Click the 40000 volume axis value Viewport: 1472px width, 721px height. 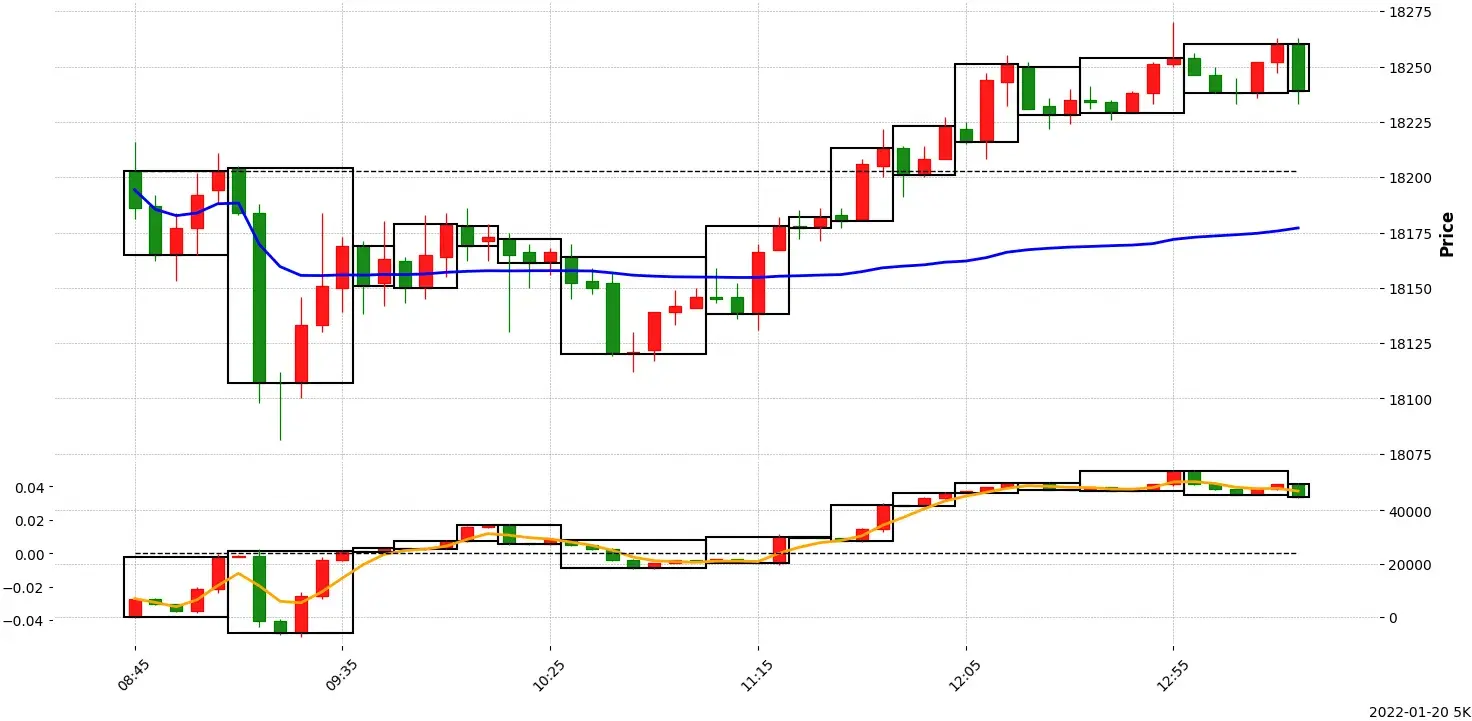[1411, 512]
